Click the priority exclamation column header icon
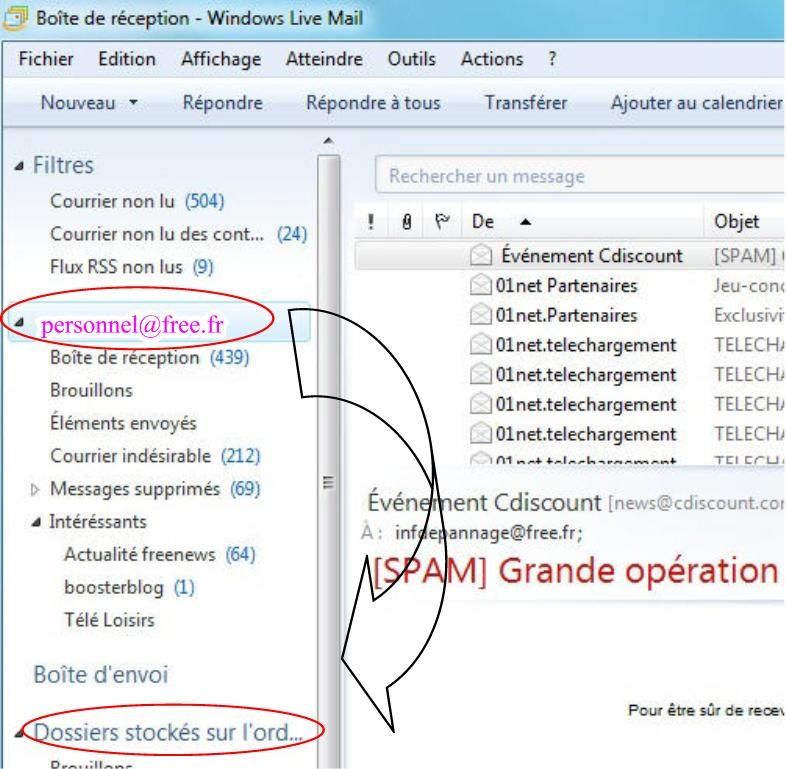This screenshot has height=769, width=786. click(x=372, y=222)
